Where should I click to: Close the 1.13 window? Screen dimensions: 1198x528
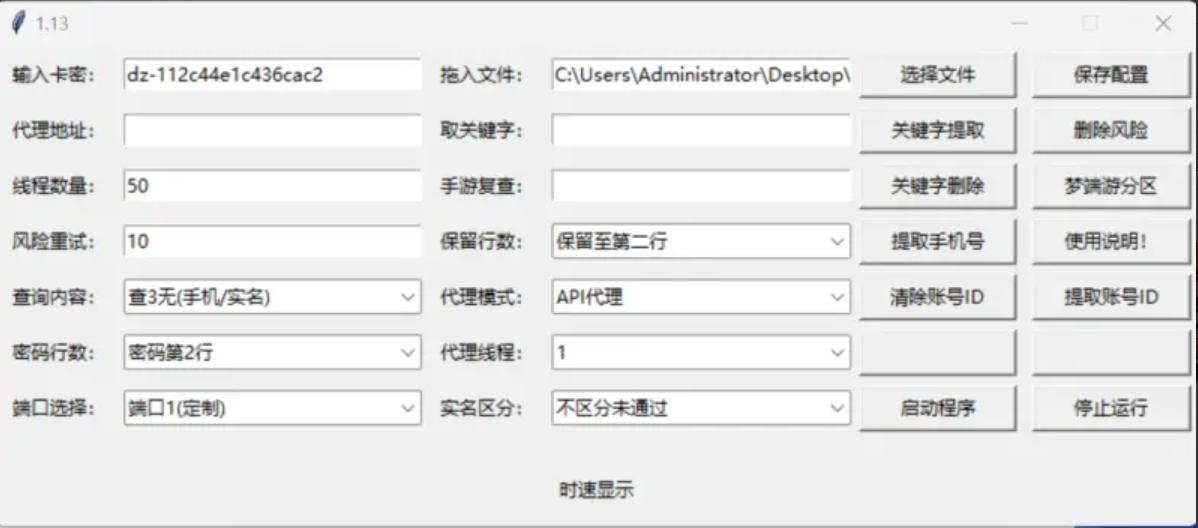click(x=1163, y=24)
